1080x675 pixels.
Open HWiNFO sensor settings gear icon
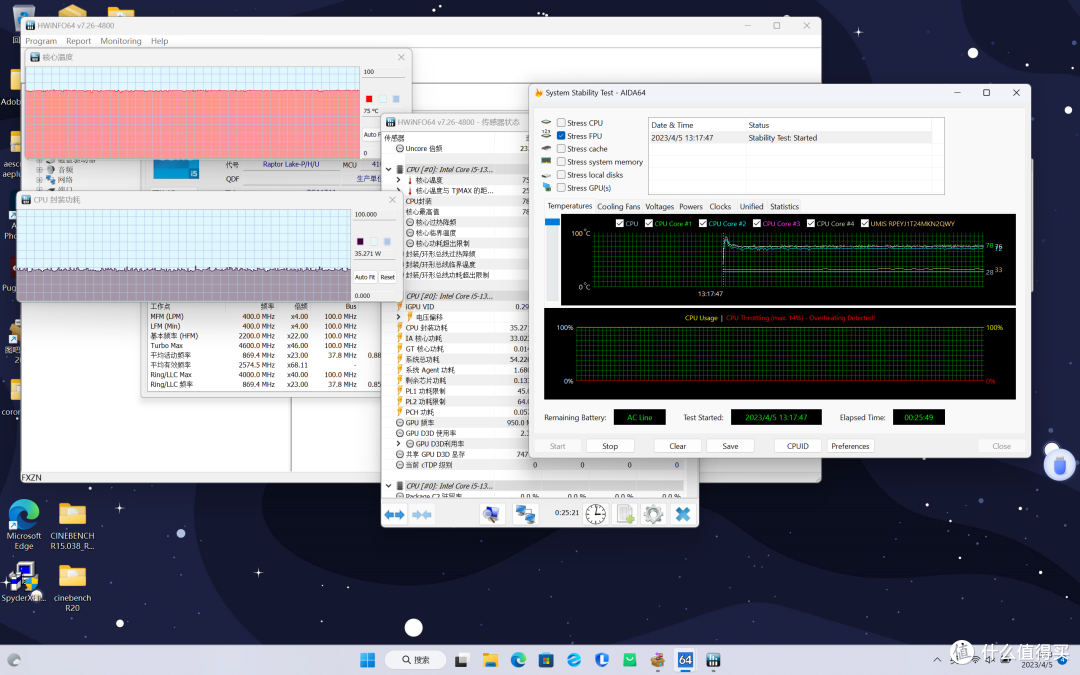[653, 514]
